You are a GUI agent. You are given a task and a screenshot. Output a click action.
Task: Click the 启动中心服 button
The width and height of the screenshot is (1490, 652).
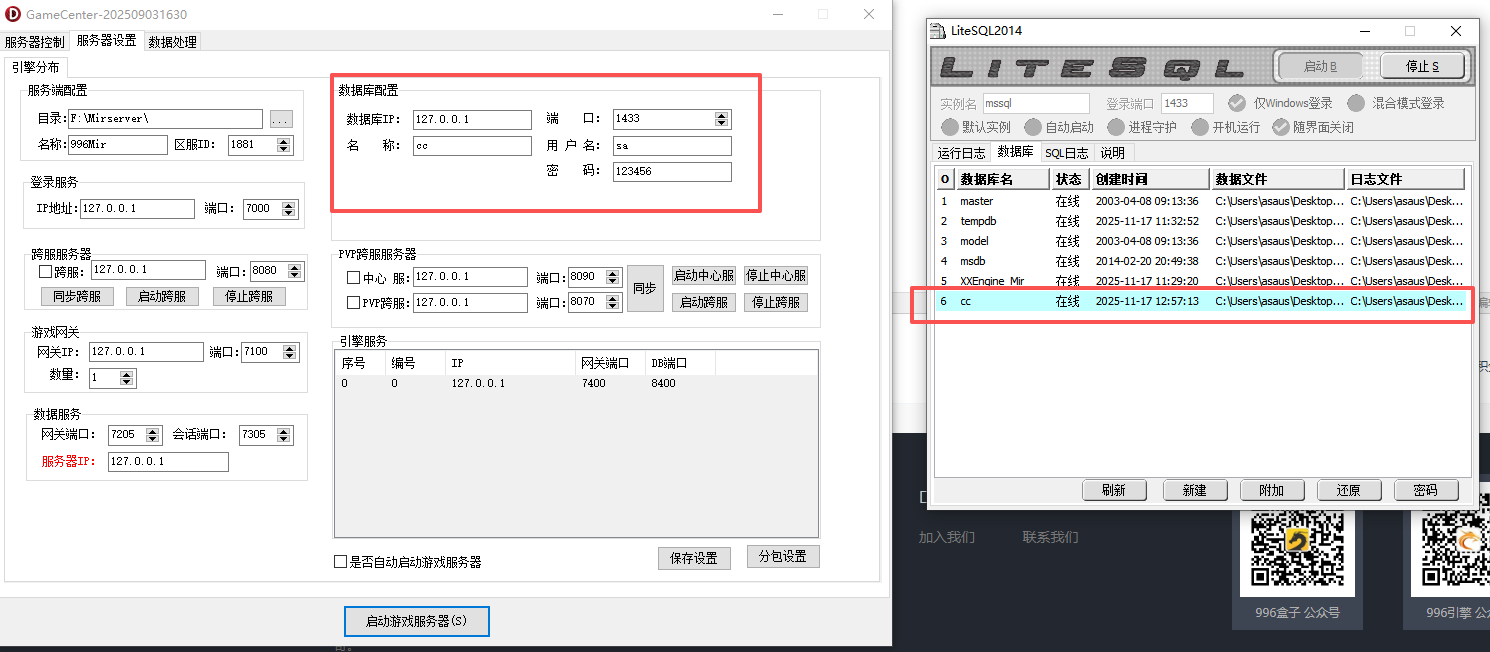[703, 275]
